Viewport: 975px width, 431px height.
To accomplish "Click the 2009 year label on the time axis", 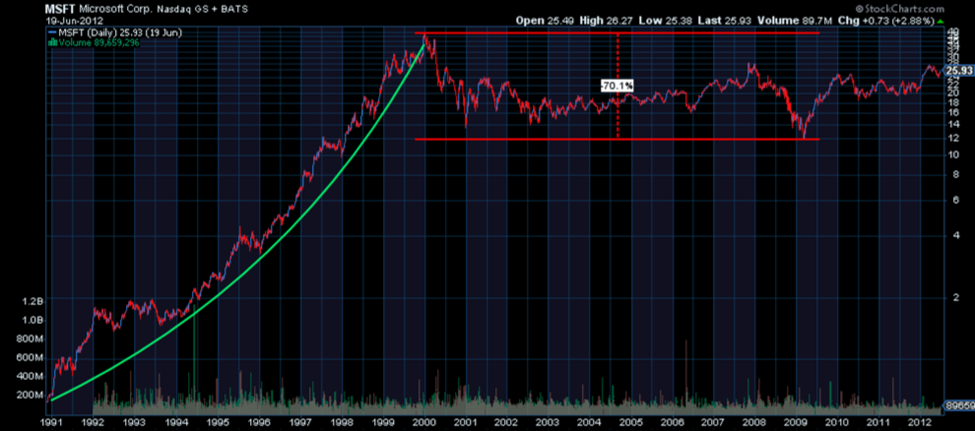I will 797,424.
